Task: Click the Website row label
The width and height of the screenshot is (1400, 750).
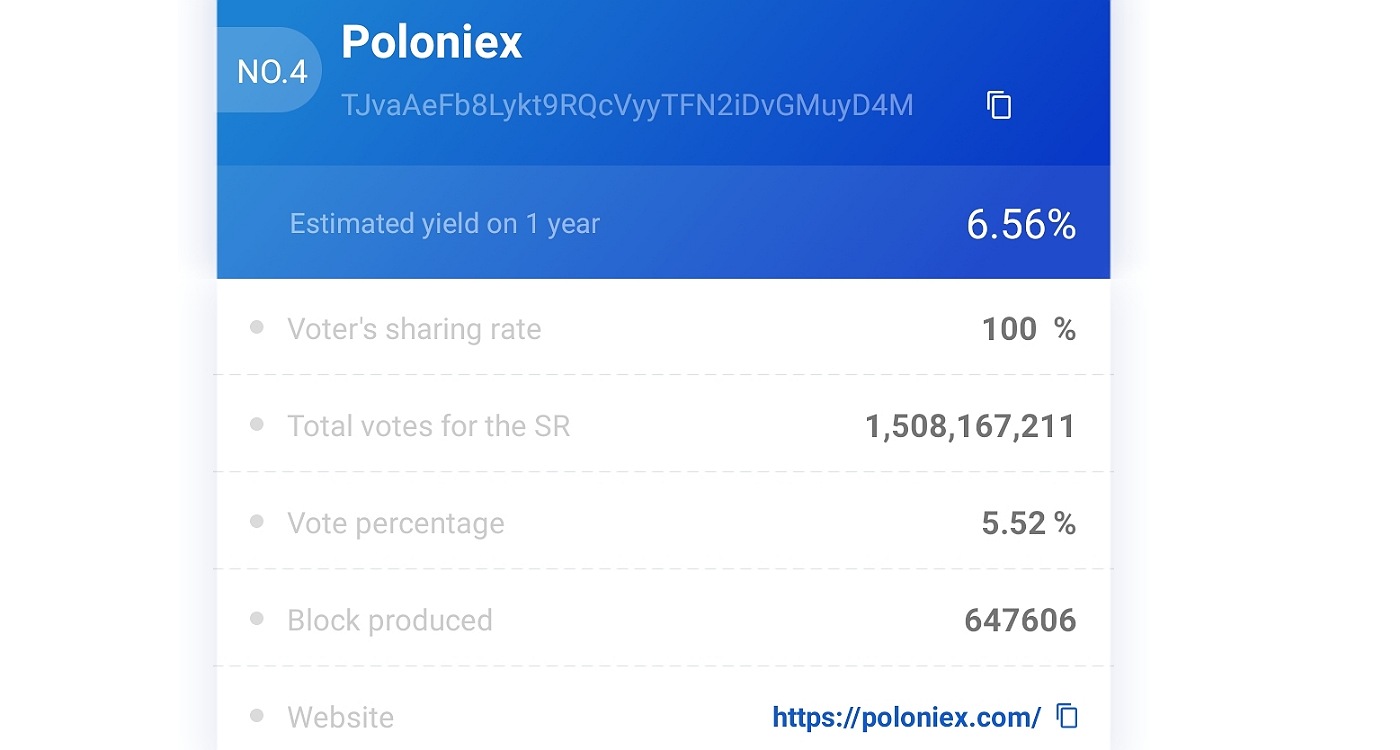Action: [341, 717]
